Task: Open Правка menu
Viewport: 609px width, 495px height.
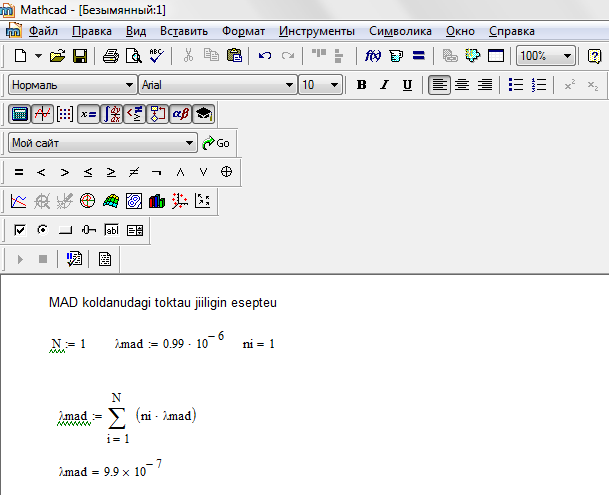Action: point(92,31)
